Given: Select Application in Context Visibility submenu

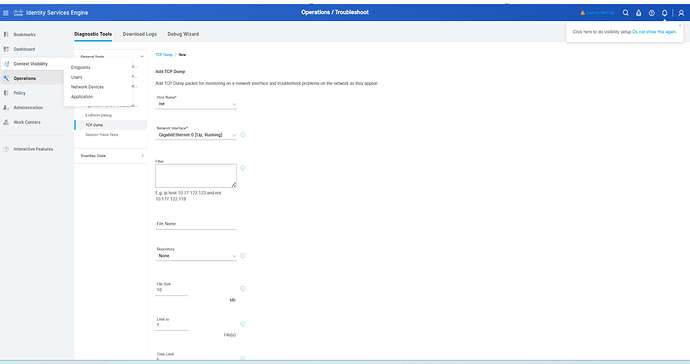Looking at the screenshot, I should (x=82, y=96).
